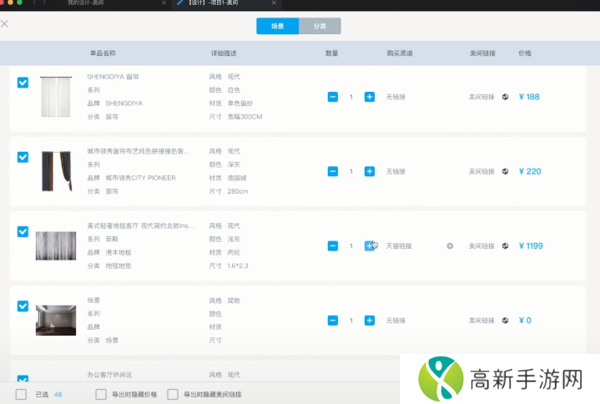Increase quantity of 城市领秀 curtain item
600x404 pixels.
369,171
